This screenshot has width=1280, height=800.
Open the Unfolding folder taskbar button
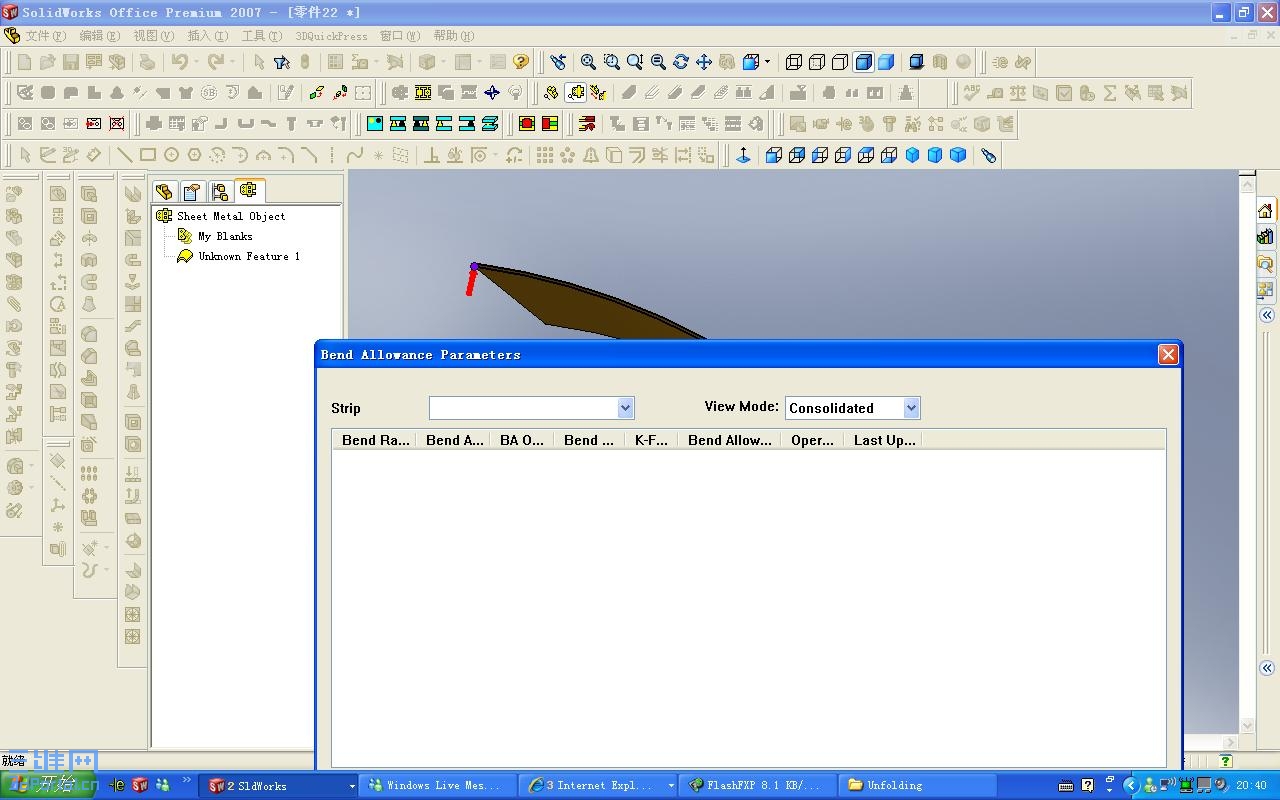coord(919,786)
